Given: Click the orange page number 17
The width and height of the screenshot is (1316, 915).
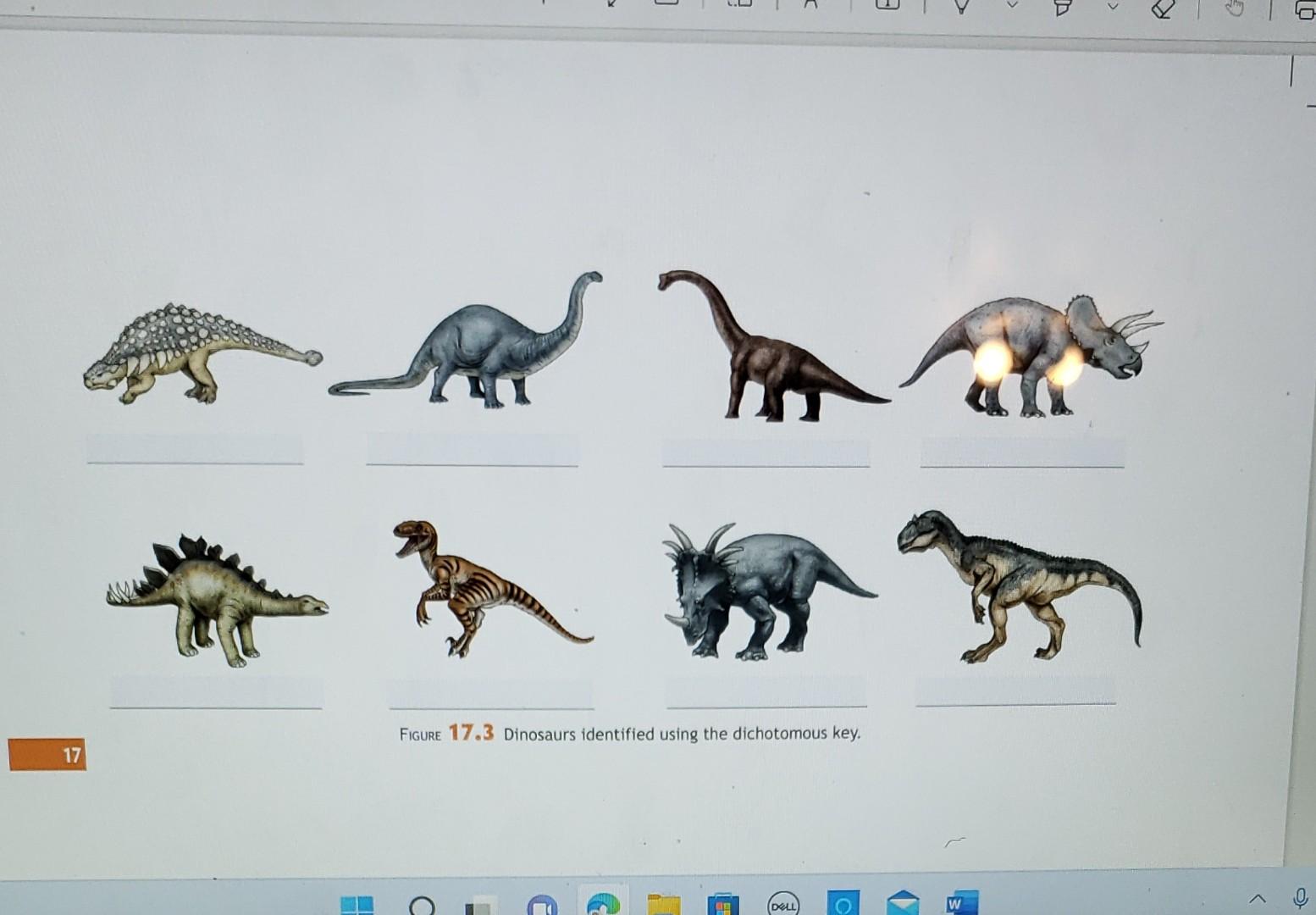Looking at the screenshot, I should point(47,754).
